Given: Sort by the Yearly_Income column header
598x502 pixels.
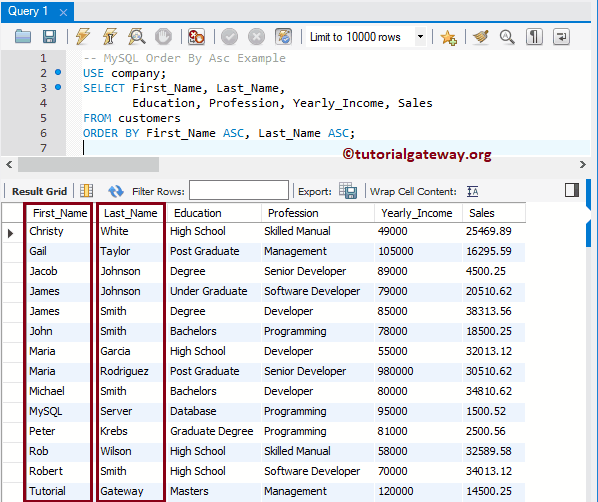Looking at the screenshot, I should pos(418,213).
